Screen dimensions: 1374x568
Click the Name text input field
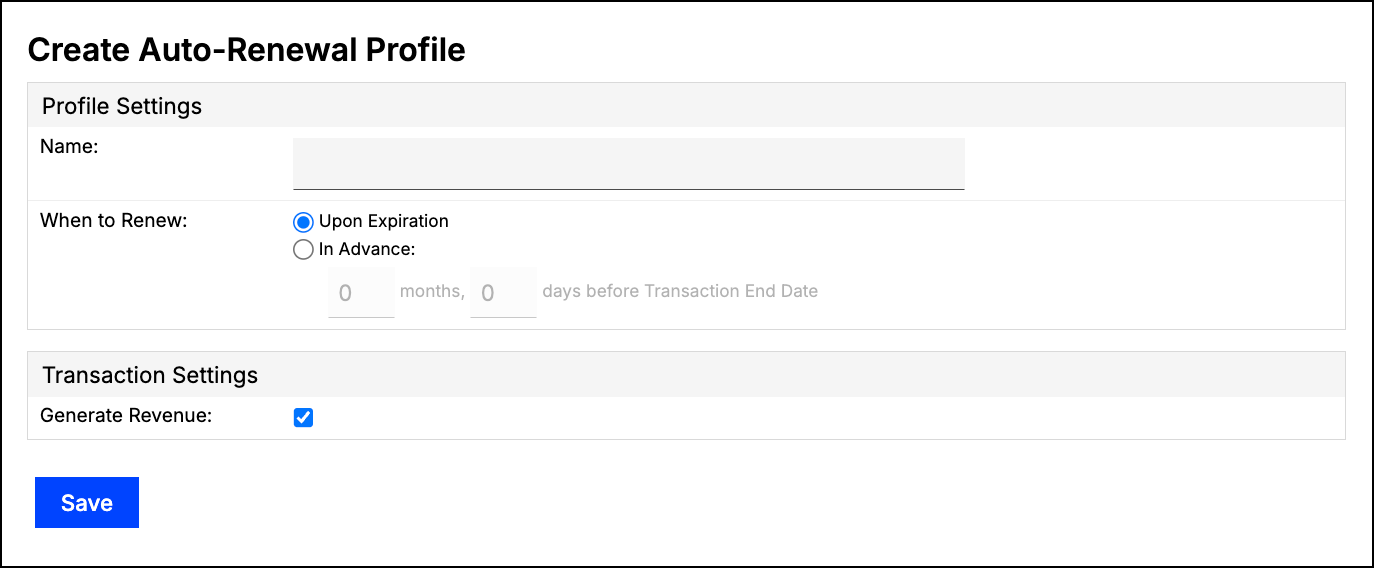[x=628, y=164]
